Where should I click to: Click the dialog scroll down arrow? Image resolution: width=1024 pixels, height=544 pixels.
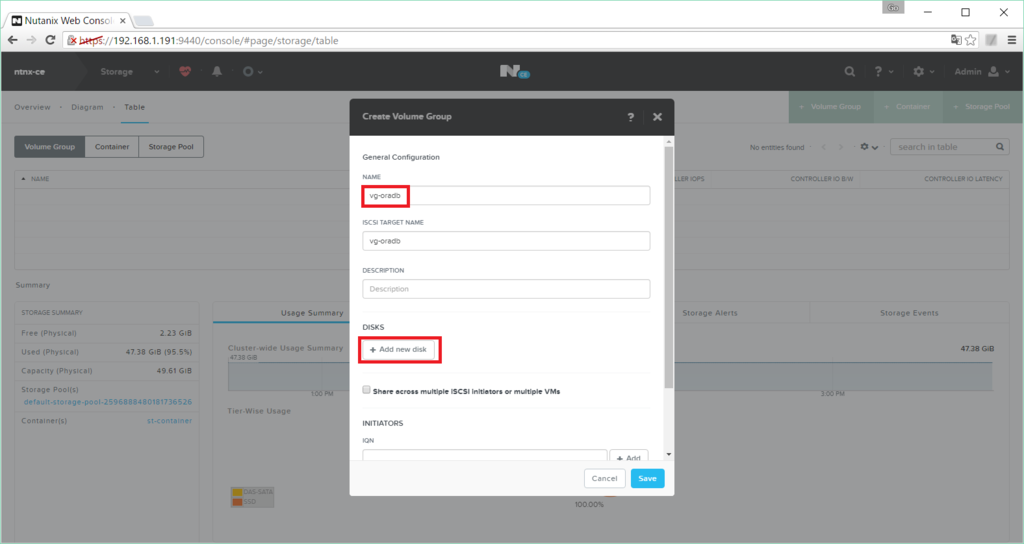coord(669,455)
